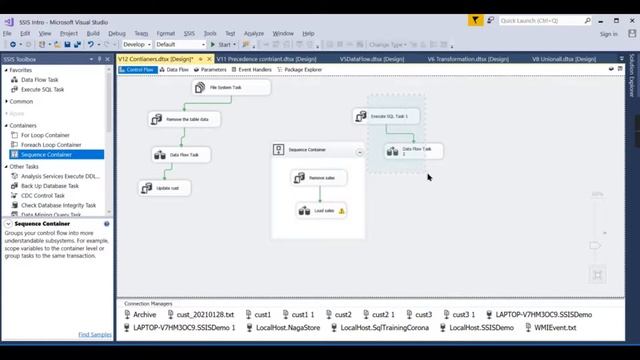640x360 pixels.
Task: Collapse the Sequence Container with chevron
Action: 360,152
